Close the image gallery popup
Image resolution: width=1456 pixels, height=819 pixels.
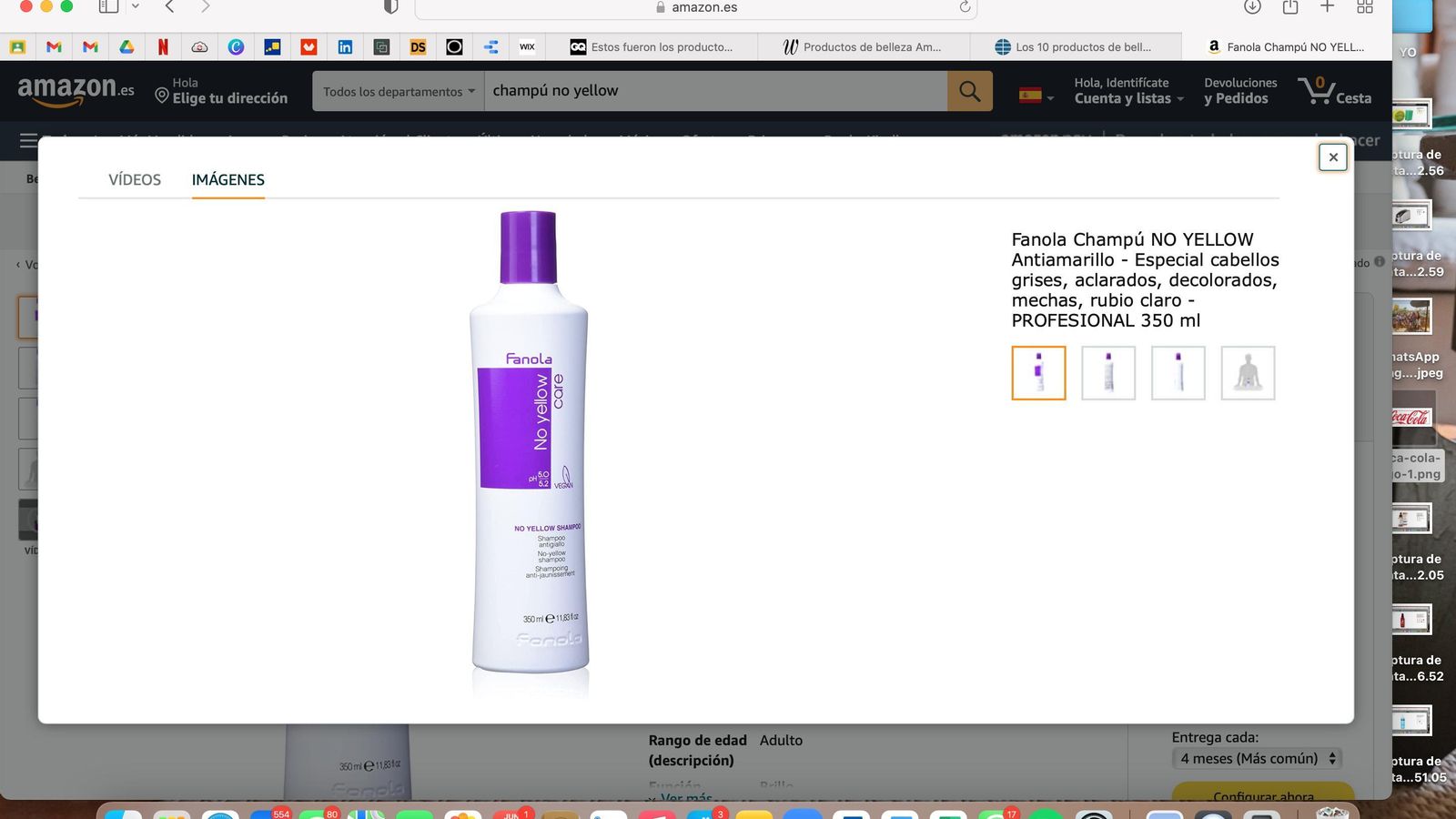(1332, 157)
